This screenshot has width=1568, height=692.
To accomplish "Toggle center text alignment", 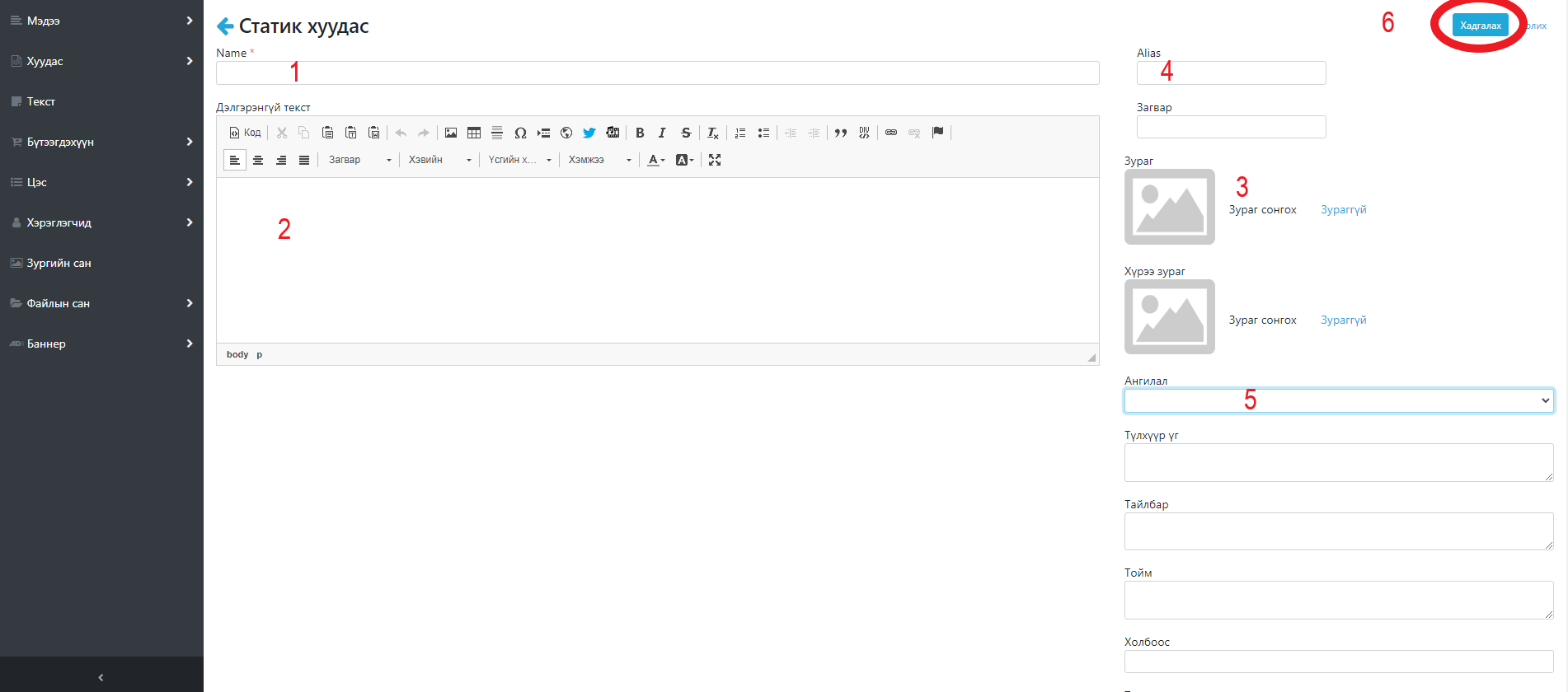I will pos(258,160).
